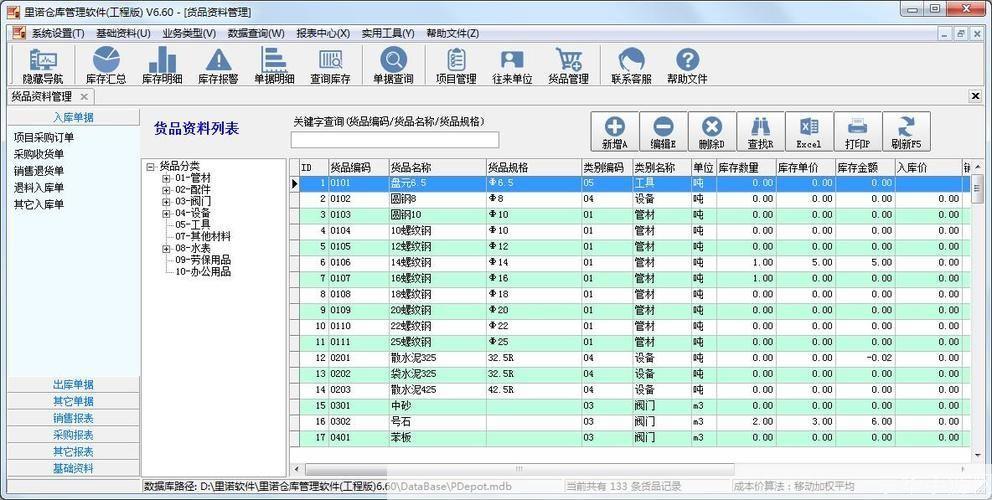This screenshot has height=500, width=992.
Task: Expand the 其它单据 sidebar section
Action: [x=73, y=401]
